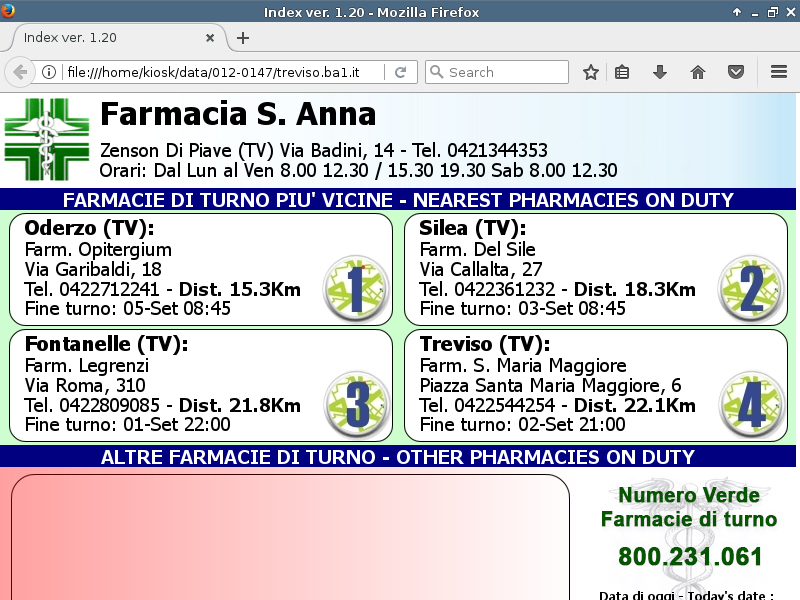Select the Oderzo Farm. Opitergium pharmacy card
This screenshot has width=800, height=600.
click(170, 268)
